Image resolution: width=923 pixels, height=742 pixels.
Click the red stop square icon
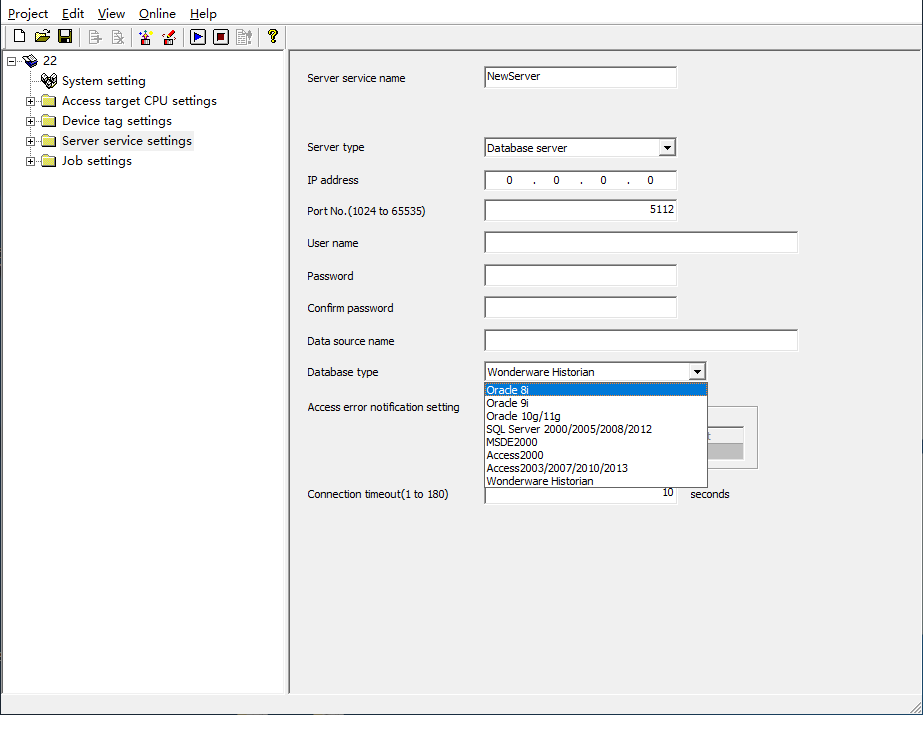[221, 37]
